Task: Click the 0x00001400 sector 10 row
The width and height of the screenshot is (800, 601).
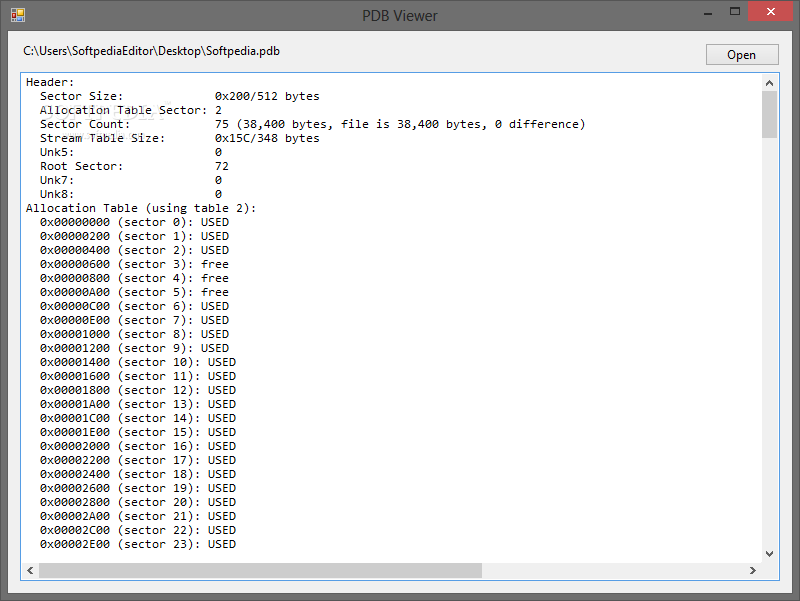Action: (x=138, y=362)
